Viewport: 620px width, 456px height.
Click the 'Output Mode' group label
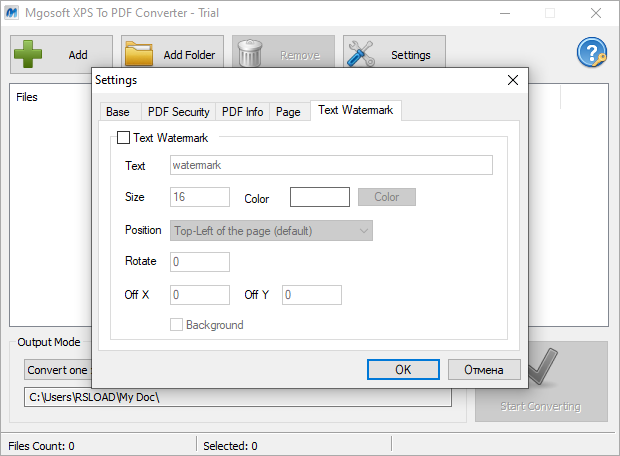tap(49, 342)
